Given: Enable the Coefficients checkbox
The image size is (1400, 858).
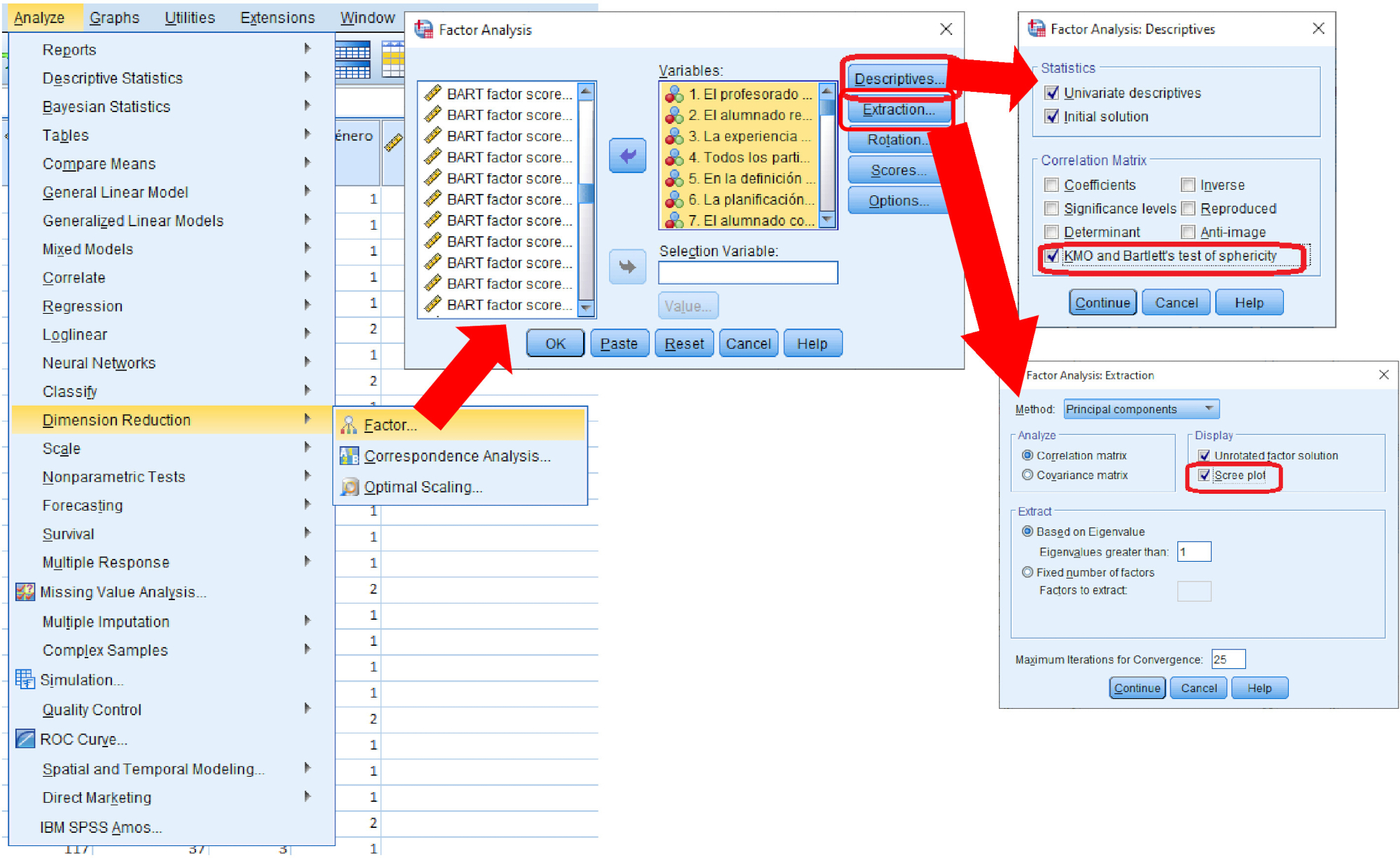Looking at the screenshot, I should point(1051,185).
